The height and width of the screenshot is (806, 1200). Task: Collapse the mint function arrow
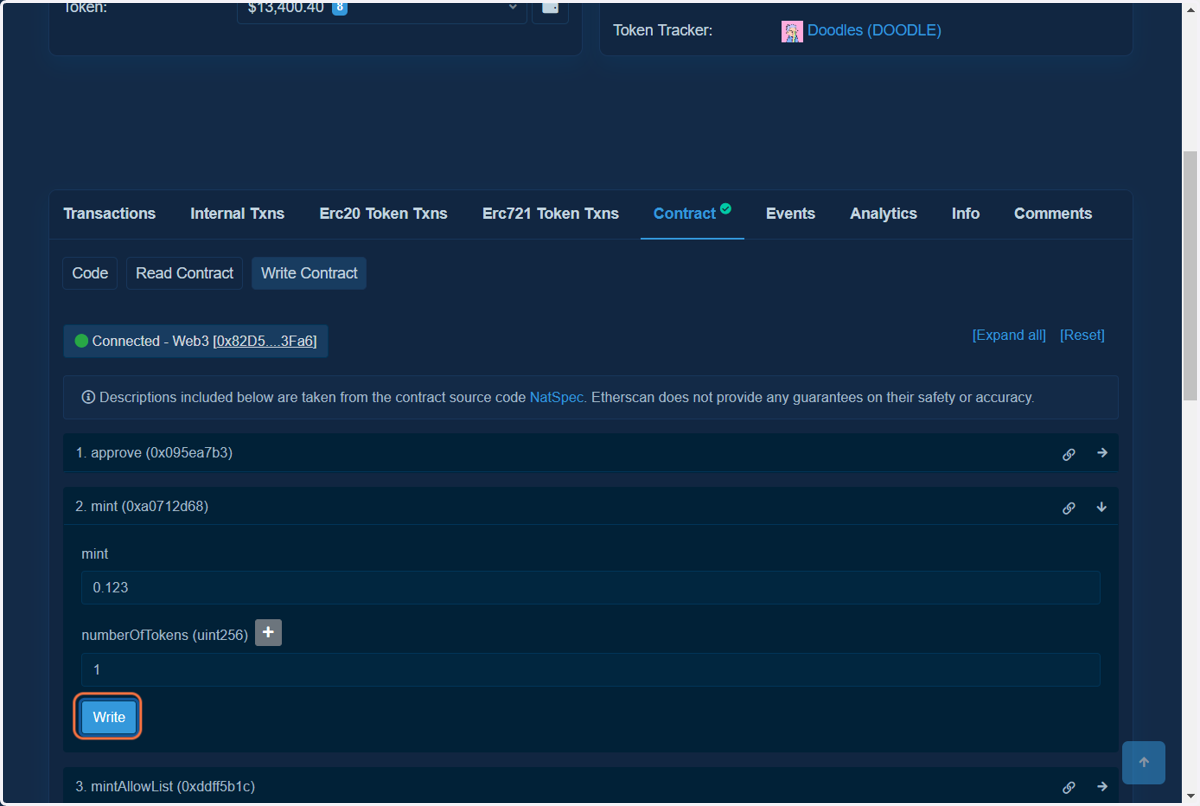click(1102, 507)
